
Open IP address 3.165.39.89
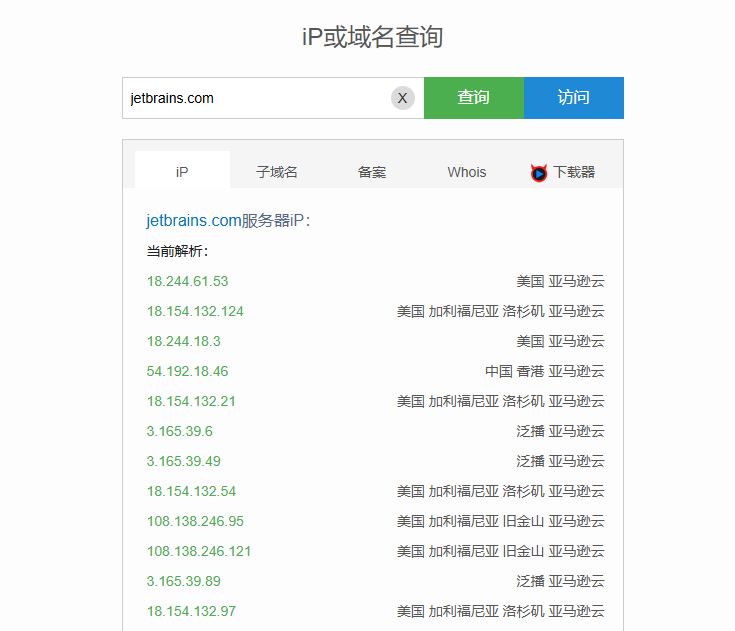183,581
